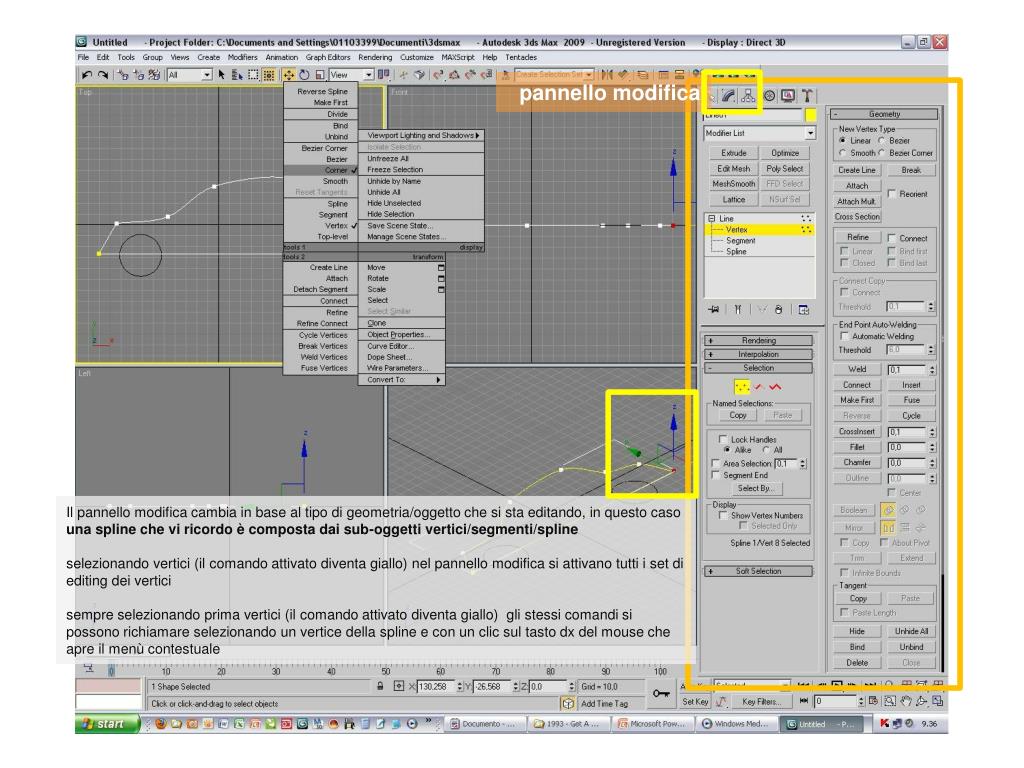Enable Connect checkbox next to Refine
Viewport: 1024px width, 768px height.
tap(891, 238)
